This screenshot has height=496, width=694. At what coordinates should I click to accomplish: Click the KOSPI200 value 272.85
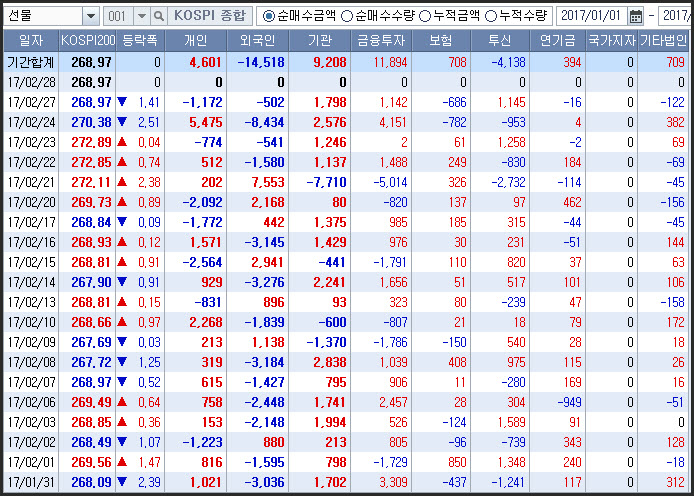point(91,162)
